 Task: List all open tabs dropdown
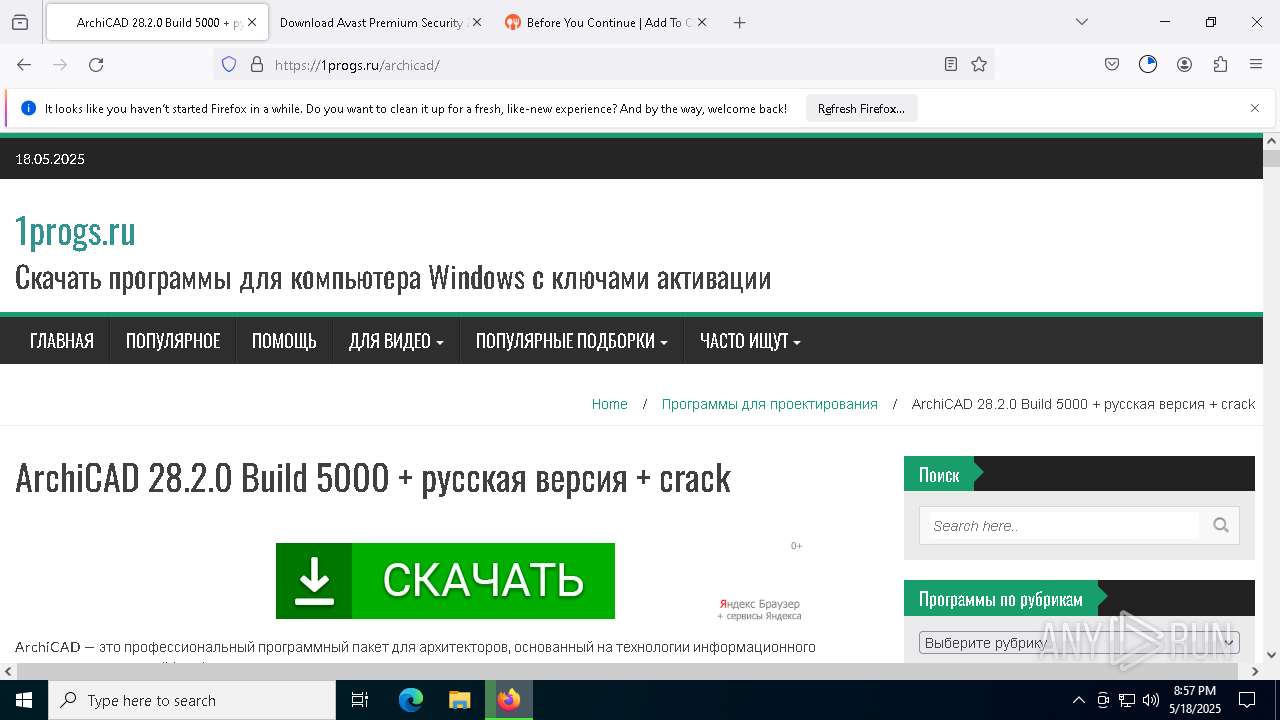click(x=1082, y=22)
